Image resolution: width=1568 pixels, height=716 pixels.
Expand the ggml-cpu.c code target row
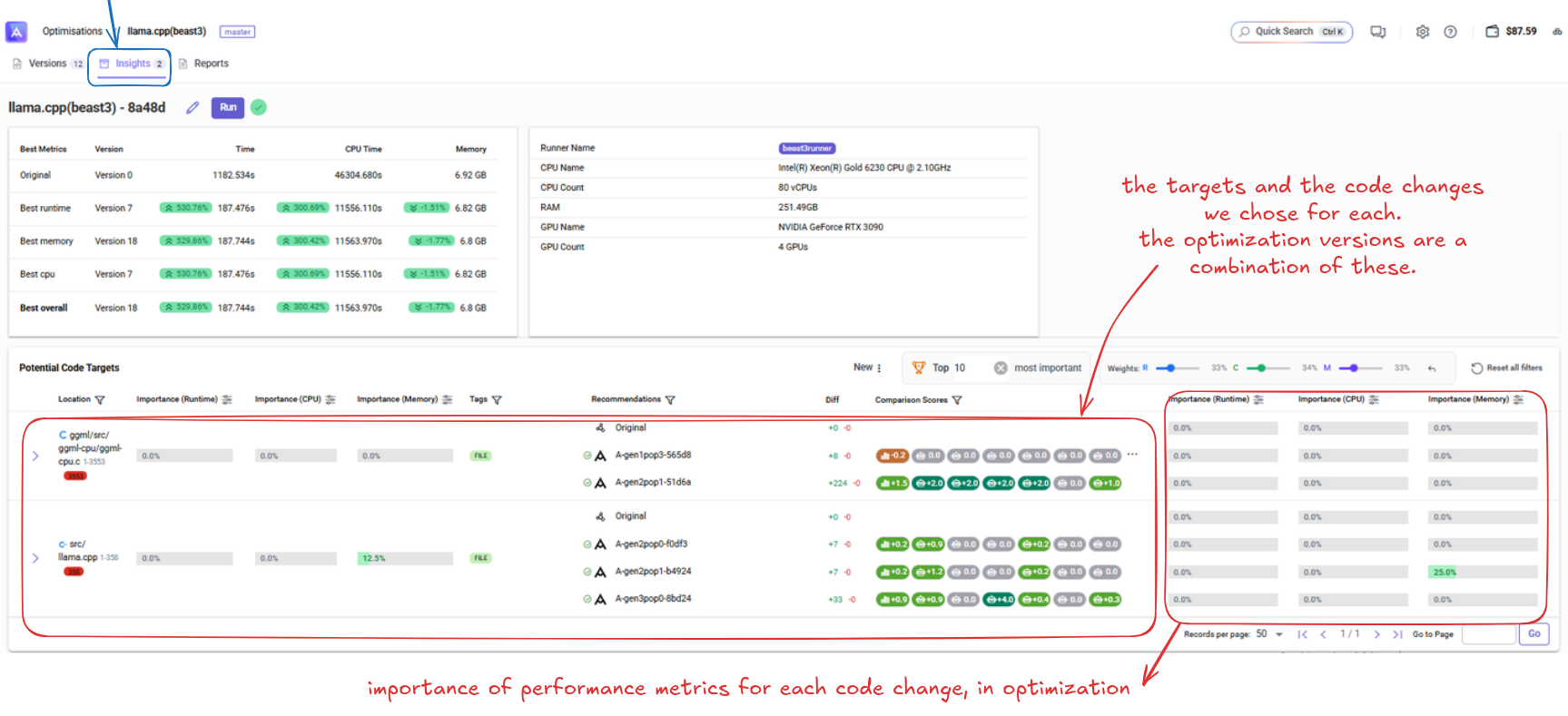35,456
